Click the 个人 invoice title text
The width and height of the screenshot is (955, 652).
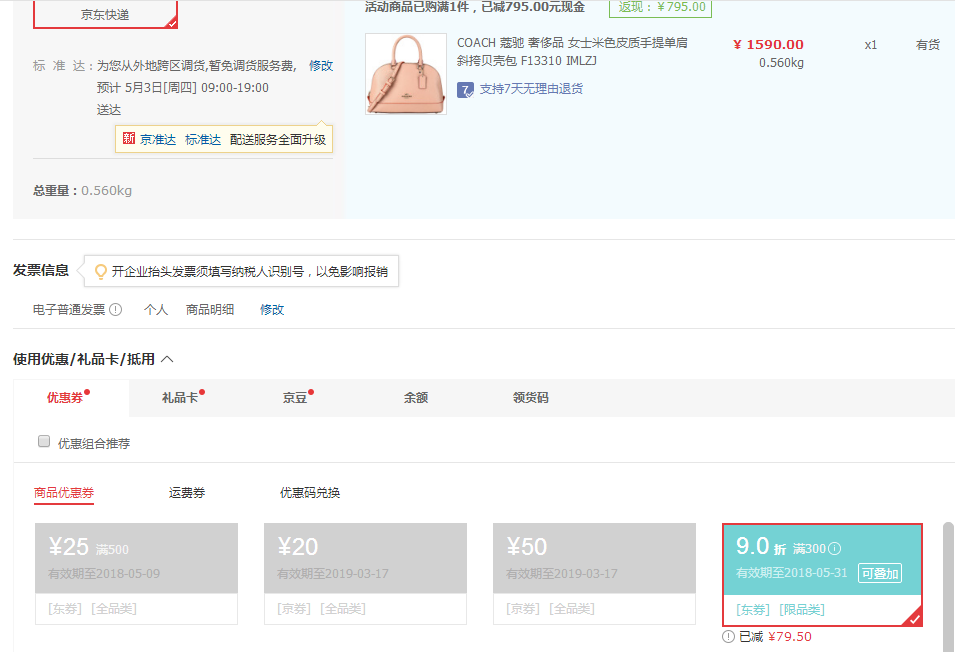(x=156, y=310)
